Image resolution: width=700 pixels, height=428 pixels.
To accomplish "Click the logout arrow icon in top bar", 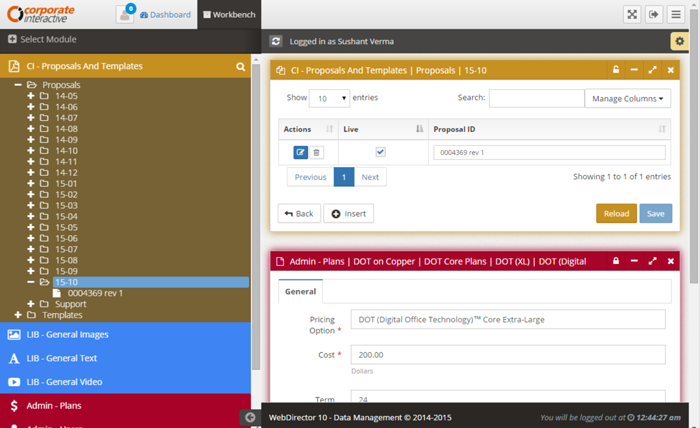I will tap(655, 14).
